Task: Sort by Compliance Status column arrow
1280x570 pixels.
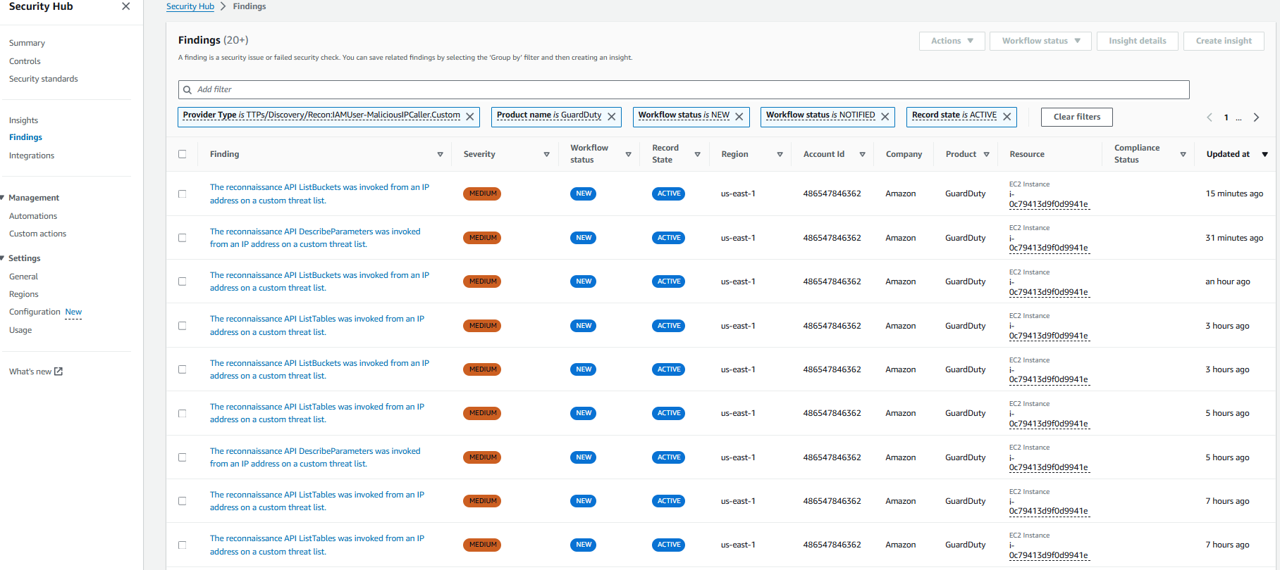Action: click(x=1183, y=154)
